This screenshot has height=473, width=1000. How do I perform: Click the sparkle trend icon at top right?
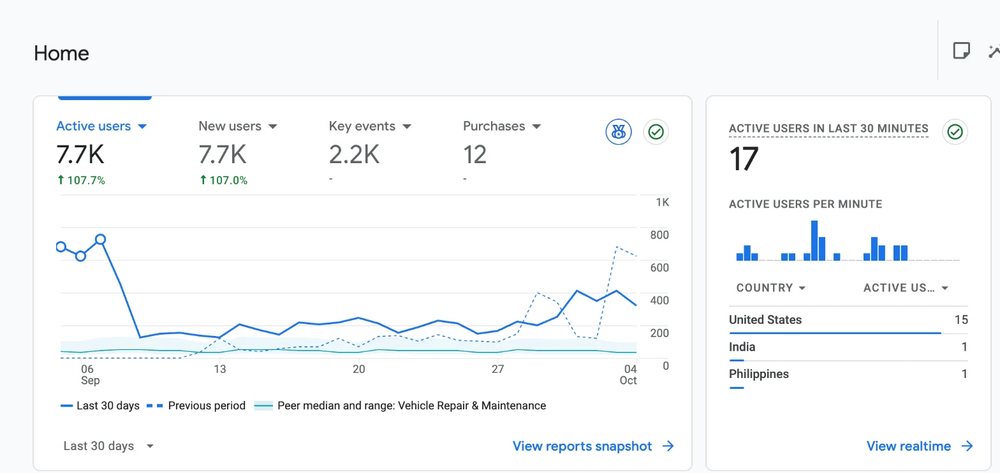[x=994, y=51]
